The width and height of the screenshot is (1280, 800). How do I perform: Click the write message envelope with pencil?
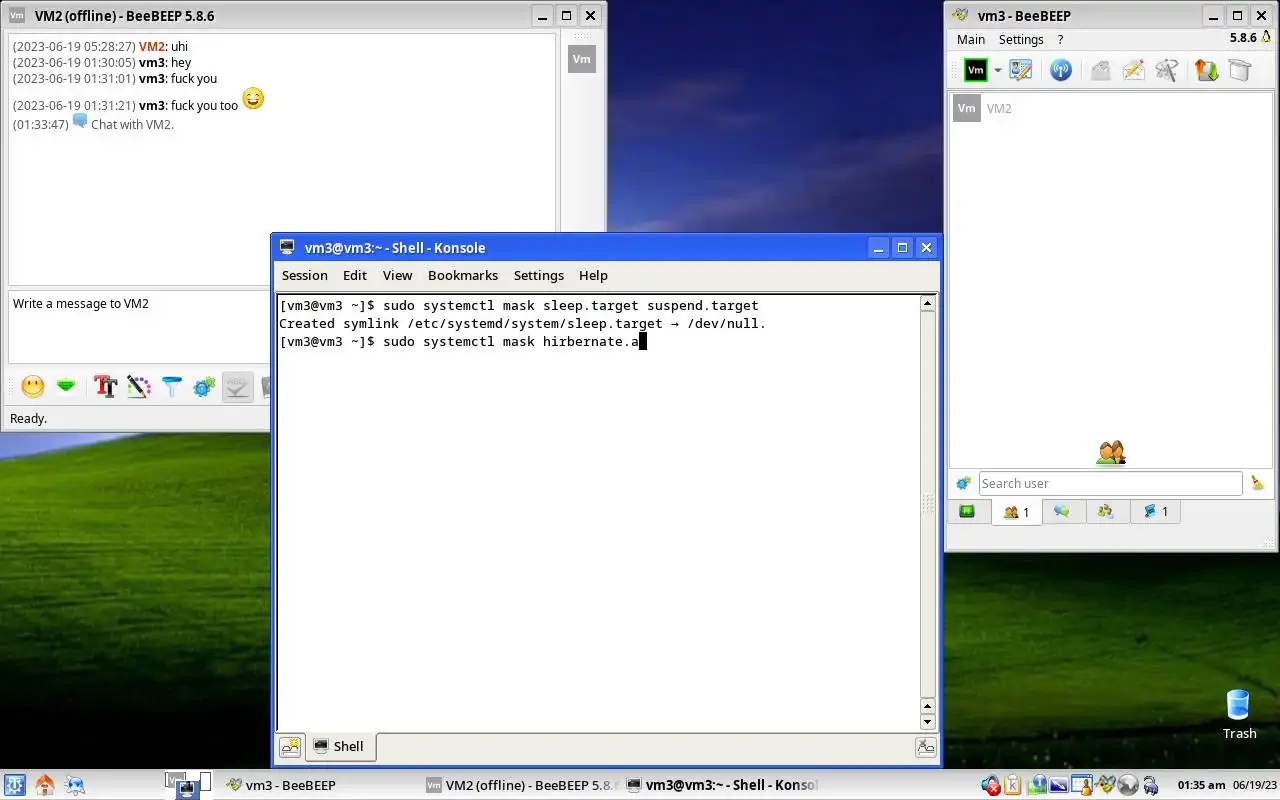(1133, 70)
